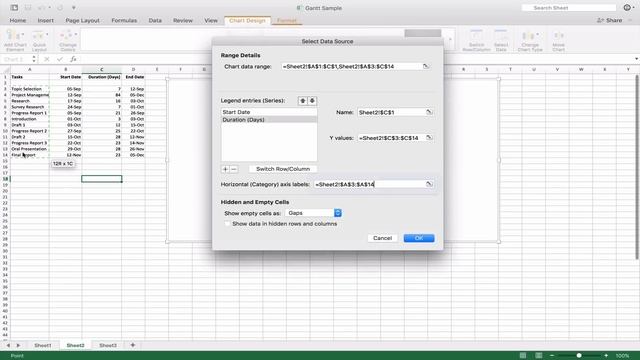Enable Show data in hidden rows and columns

pyautogui.click(x=227, y=224)
